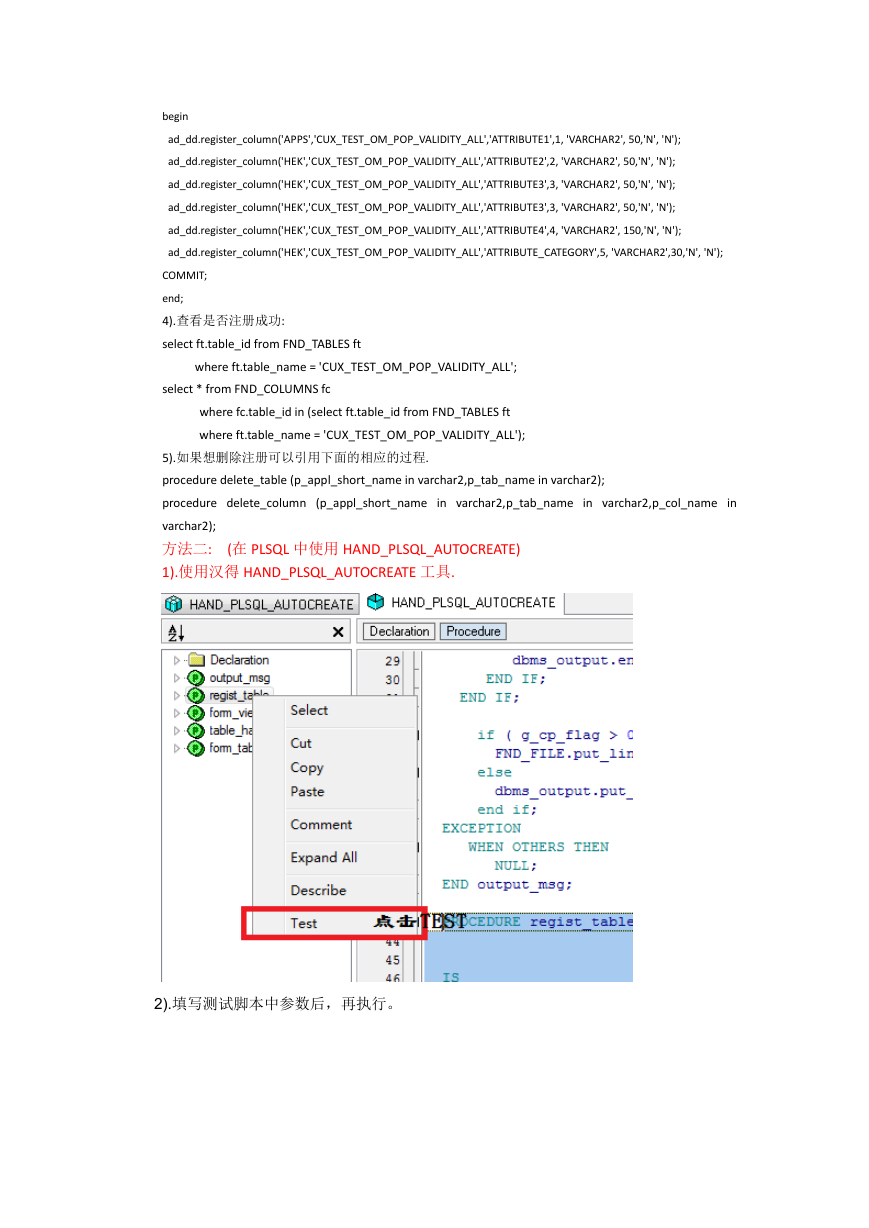869x1228 pixels.
Task: Click the gray cube icon on the left HAND_PLSQL_AUTOCREATE header
Action: pyautogui.click(x=174, y=604)
